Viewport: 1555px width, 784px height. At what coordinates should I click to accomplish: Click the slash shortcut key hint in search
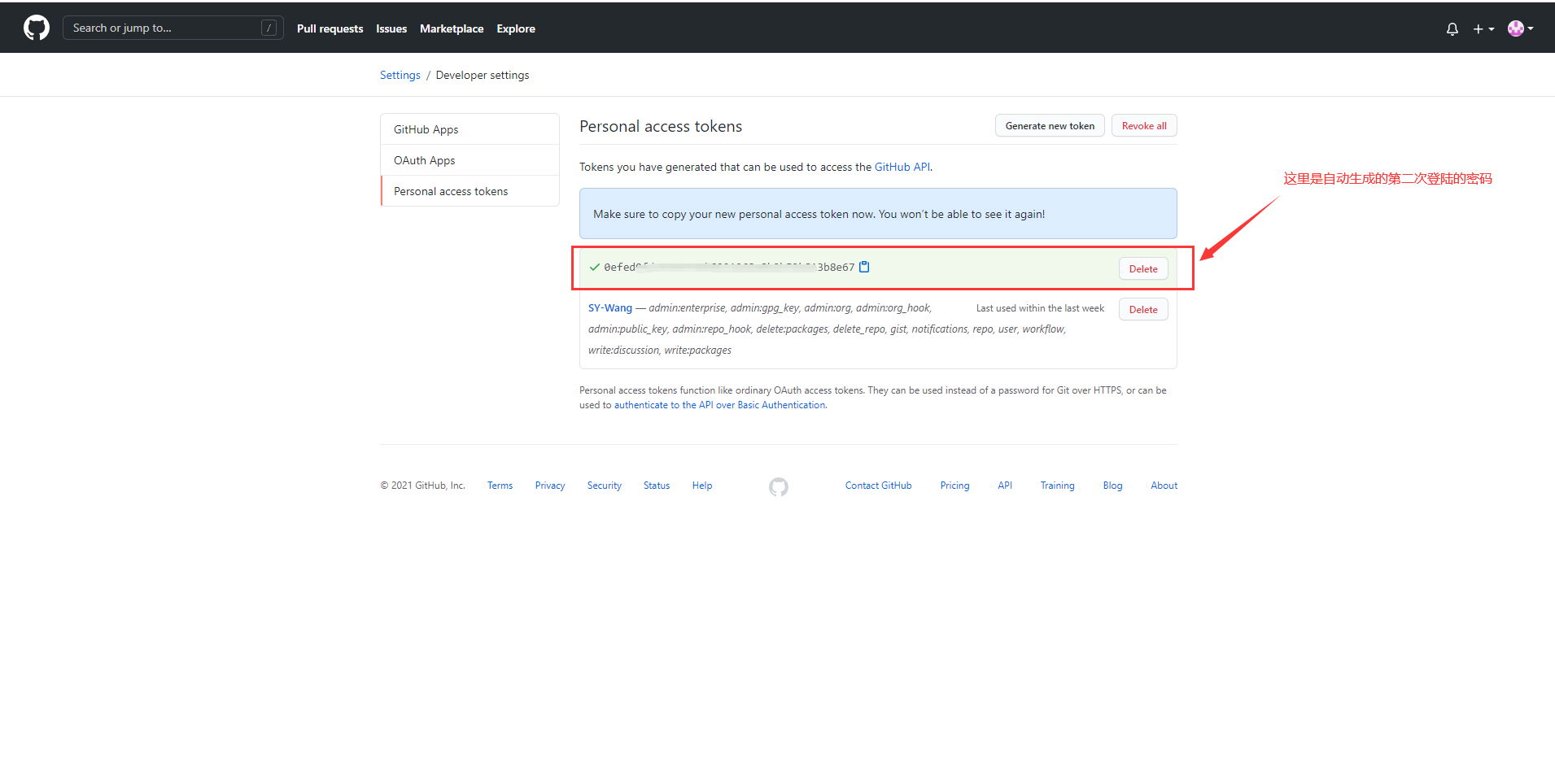pyautogui.click(x=269, y=28)
